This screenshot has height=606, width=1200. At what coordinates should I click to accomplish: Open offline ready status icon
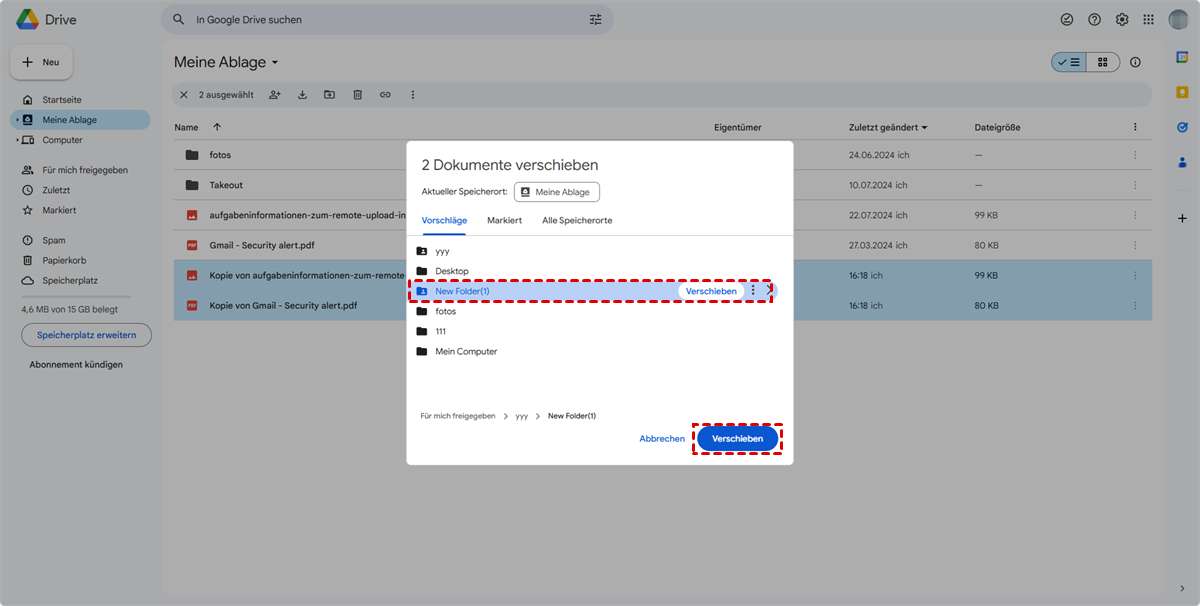click(x=1067, y=20)
